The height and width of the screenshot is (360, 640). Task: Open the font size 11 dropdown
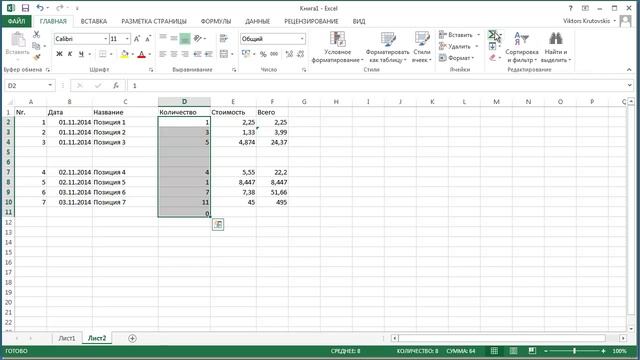[x=127, y=39]
